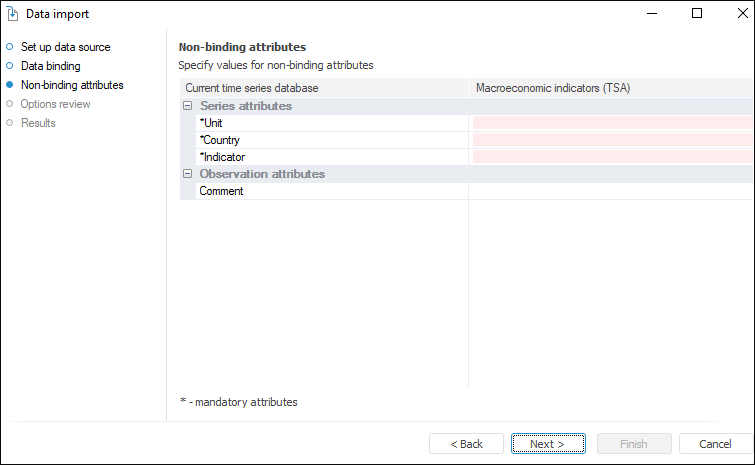Click the Data import title bar icon
The height and width of the screenshot is (465, 755).
(12, 14)
